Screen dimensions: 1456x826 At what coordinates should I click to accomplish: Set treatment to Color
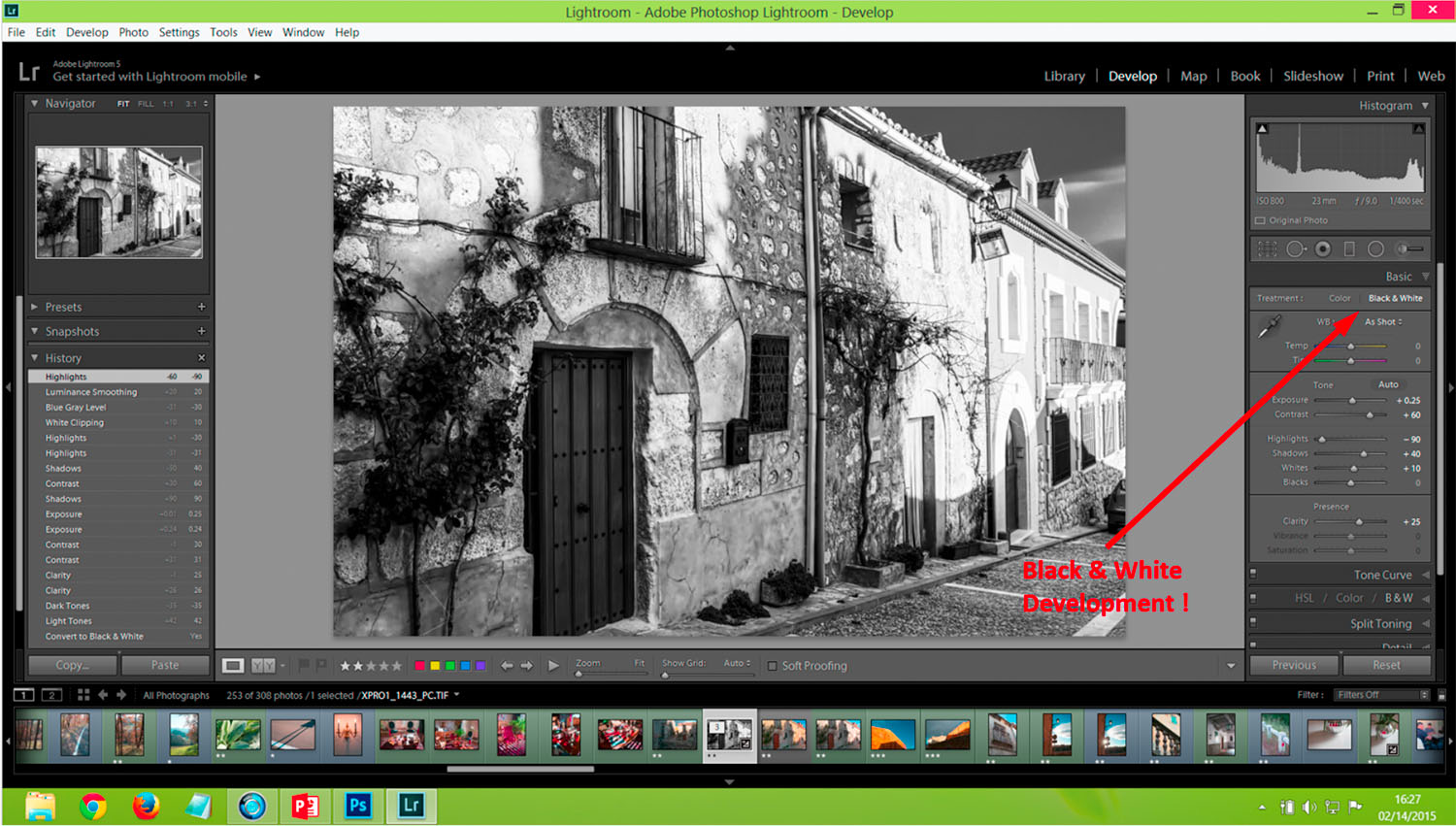click(1340, 298)
